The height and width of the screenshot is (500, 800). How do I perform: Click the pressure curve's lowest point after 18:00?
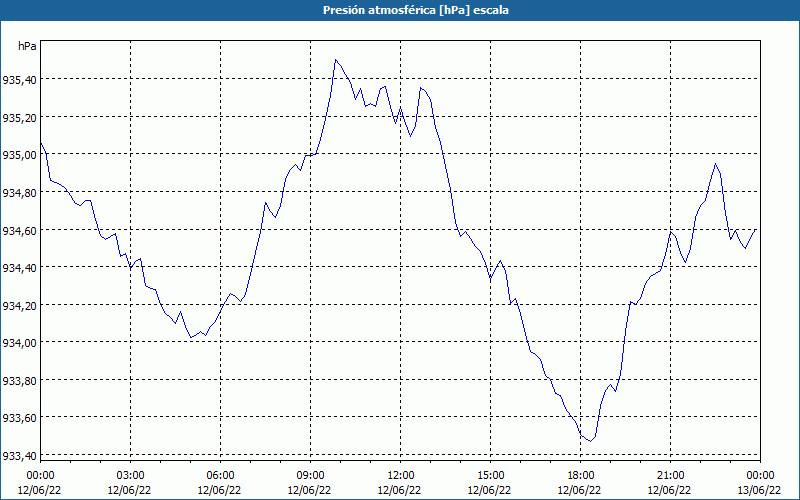pyautogui.click(x=590, y=441)
